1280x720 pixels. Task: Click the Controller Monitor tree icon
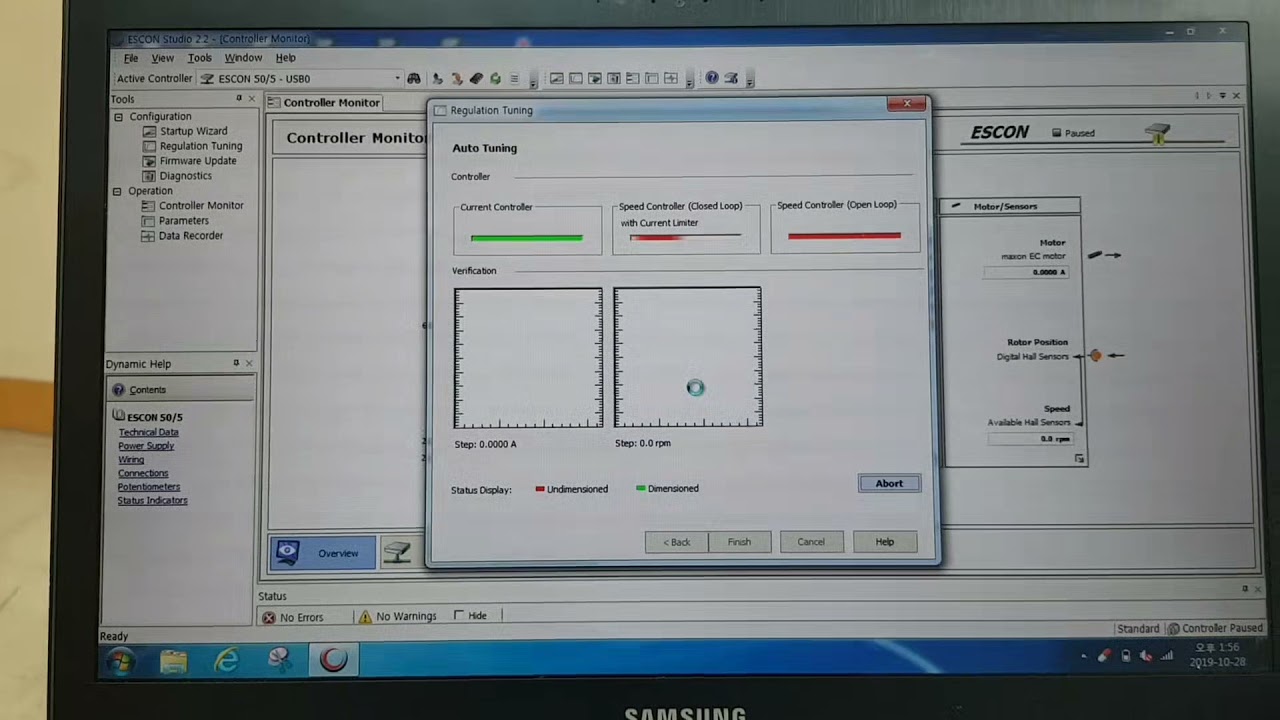tap(149, 206)
